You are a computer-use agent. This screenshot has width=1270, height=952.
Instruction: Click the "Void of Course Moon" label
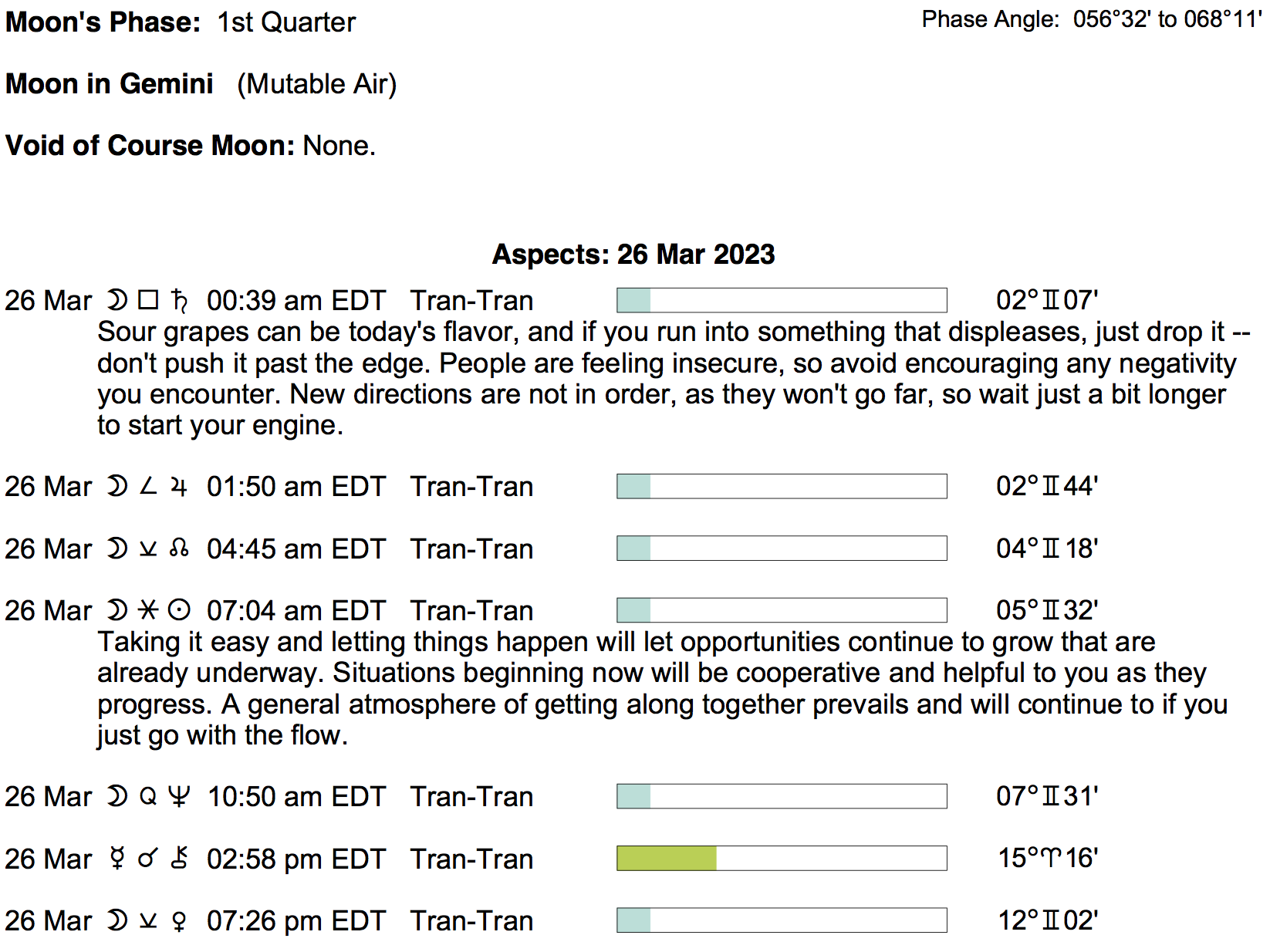(x=150, y=145)
